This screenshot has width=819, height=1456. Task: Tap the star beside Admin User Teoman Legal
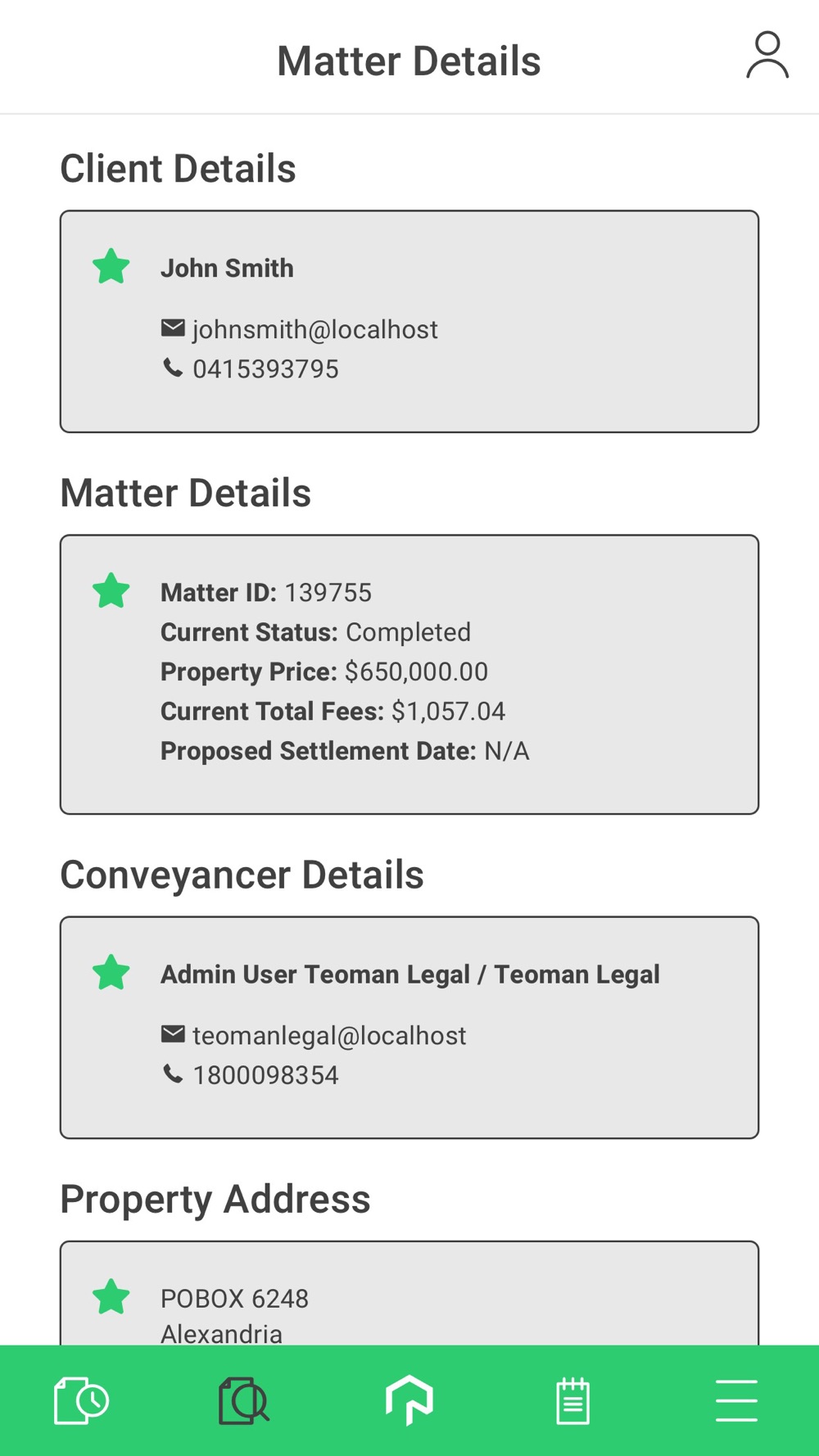[111, 973]
